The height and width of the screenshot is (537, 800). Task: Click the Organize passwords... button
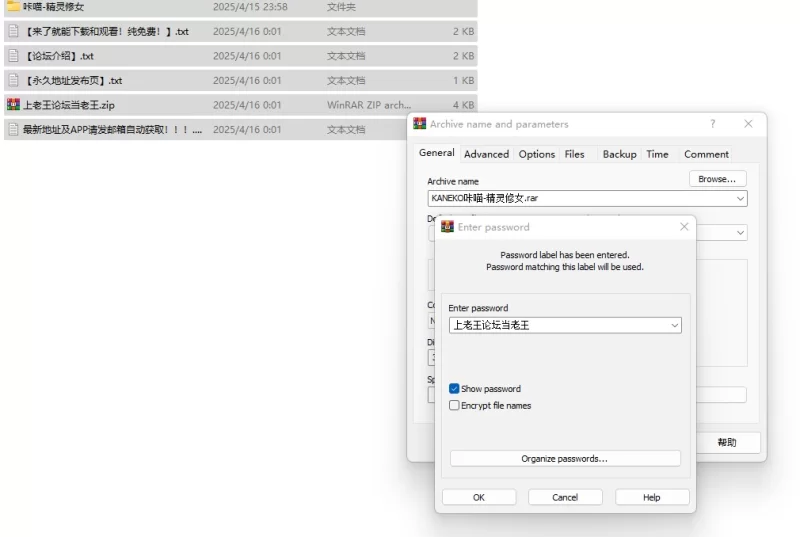point(564,459)
